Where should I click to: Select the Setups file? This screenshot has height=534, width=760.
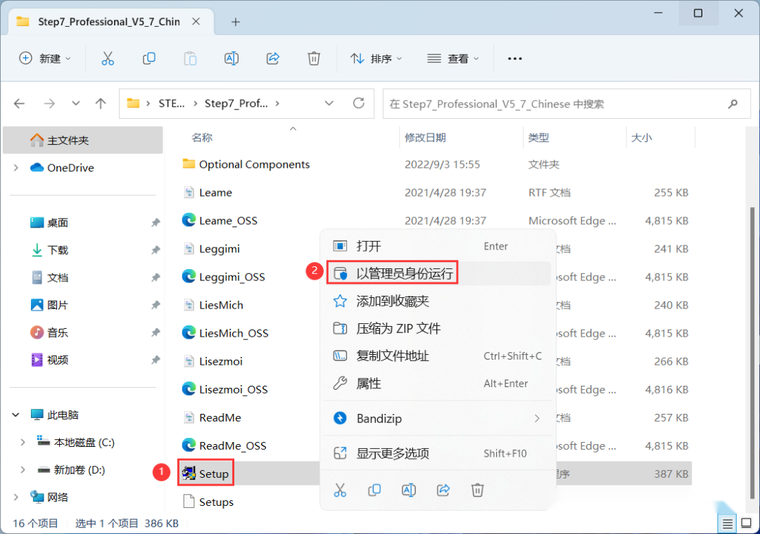click(216, 502)
